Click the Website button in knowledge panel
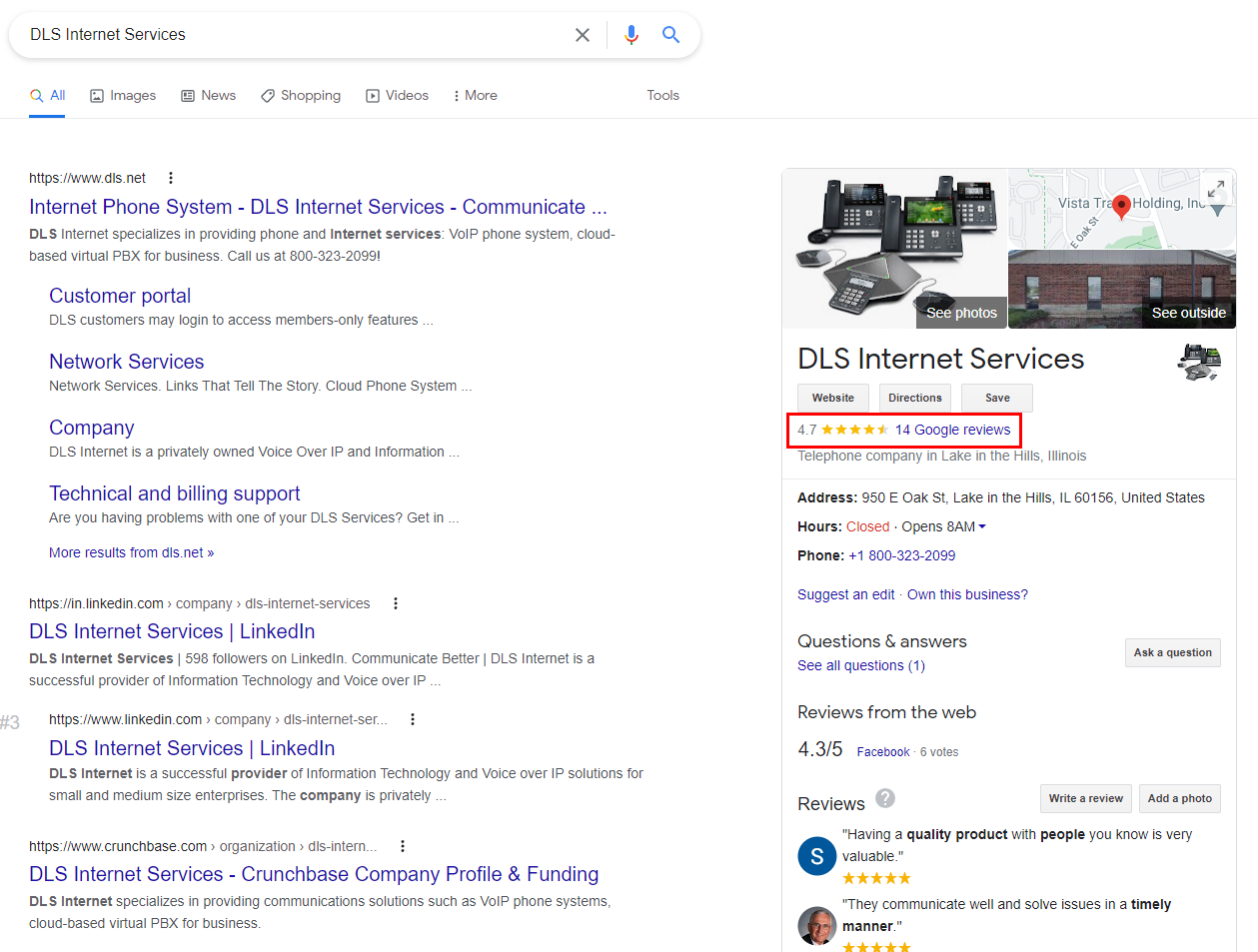The height and width of the screenshot is (952, 1258). 833,398
